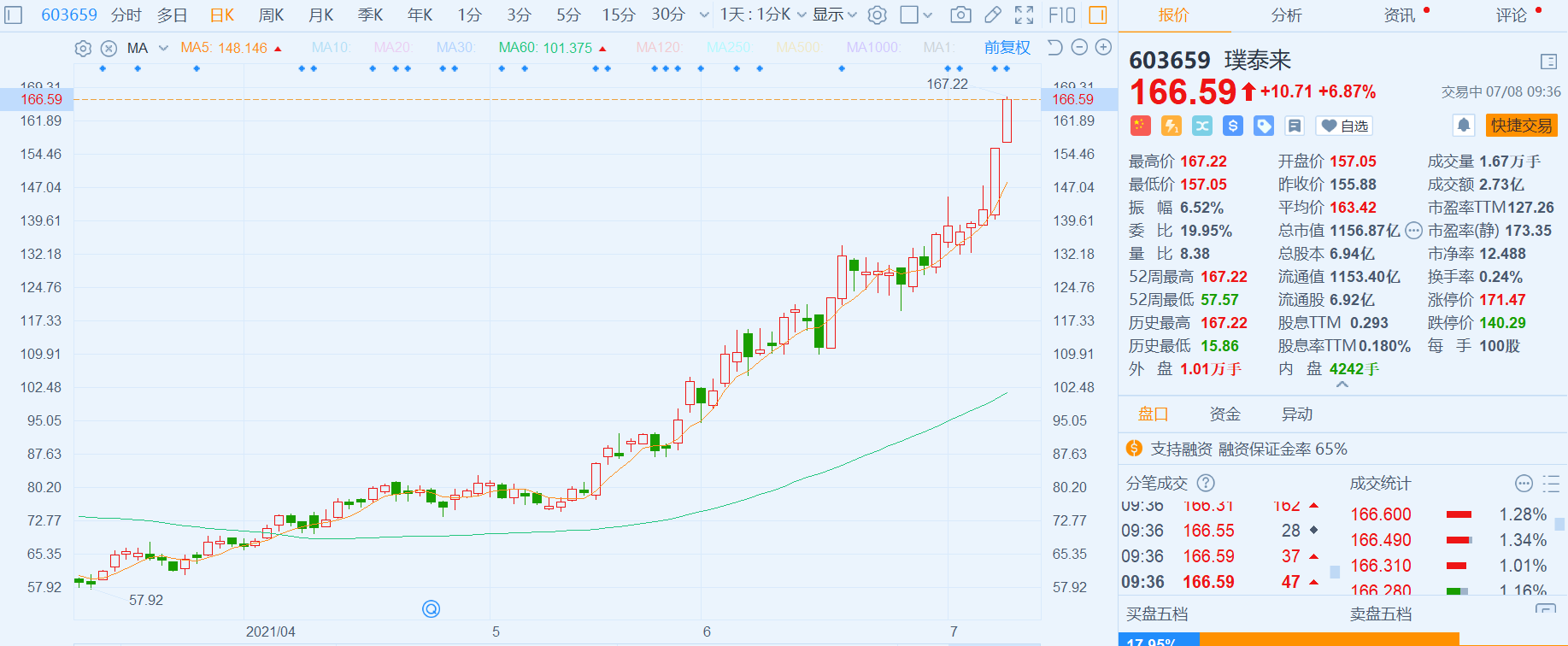
Task: Toggle 自选 watchlist favorite
Action: click(1344, 126)
